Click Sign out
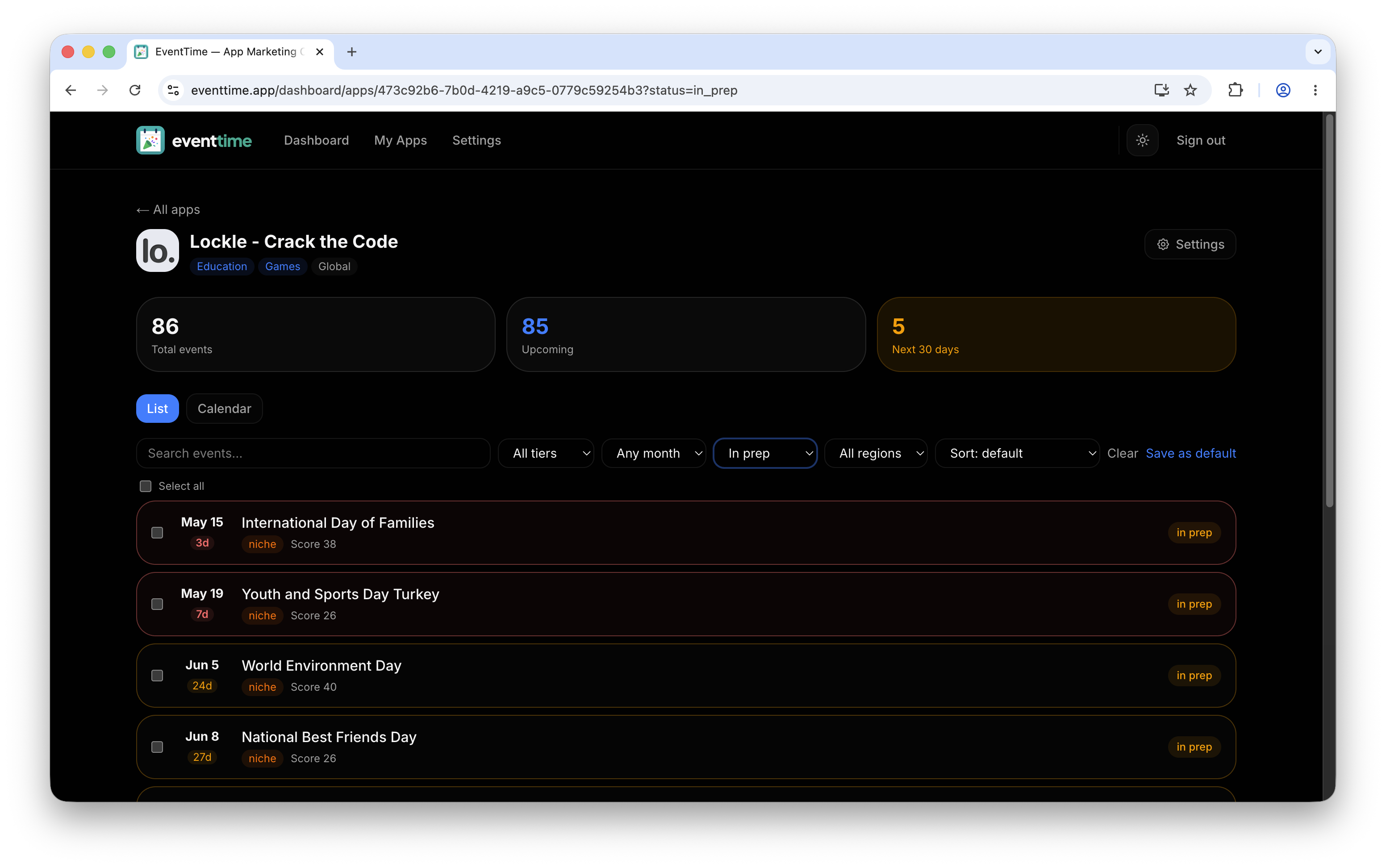The image size is (1386, 868). click(x=1201, y=140)
